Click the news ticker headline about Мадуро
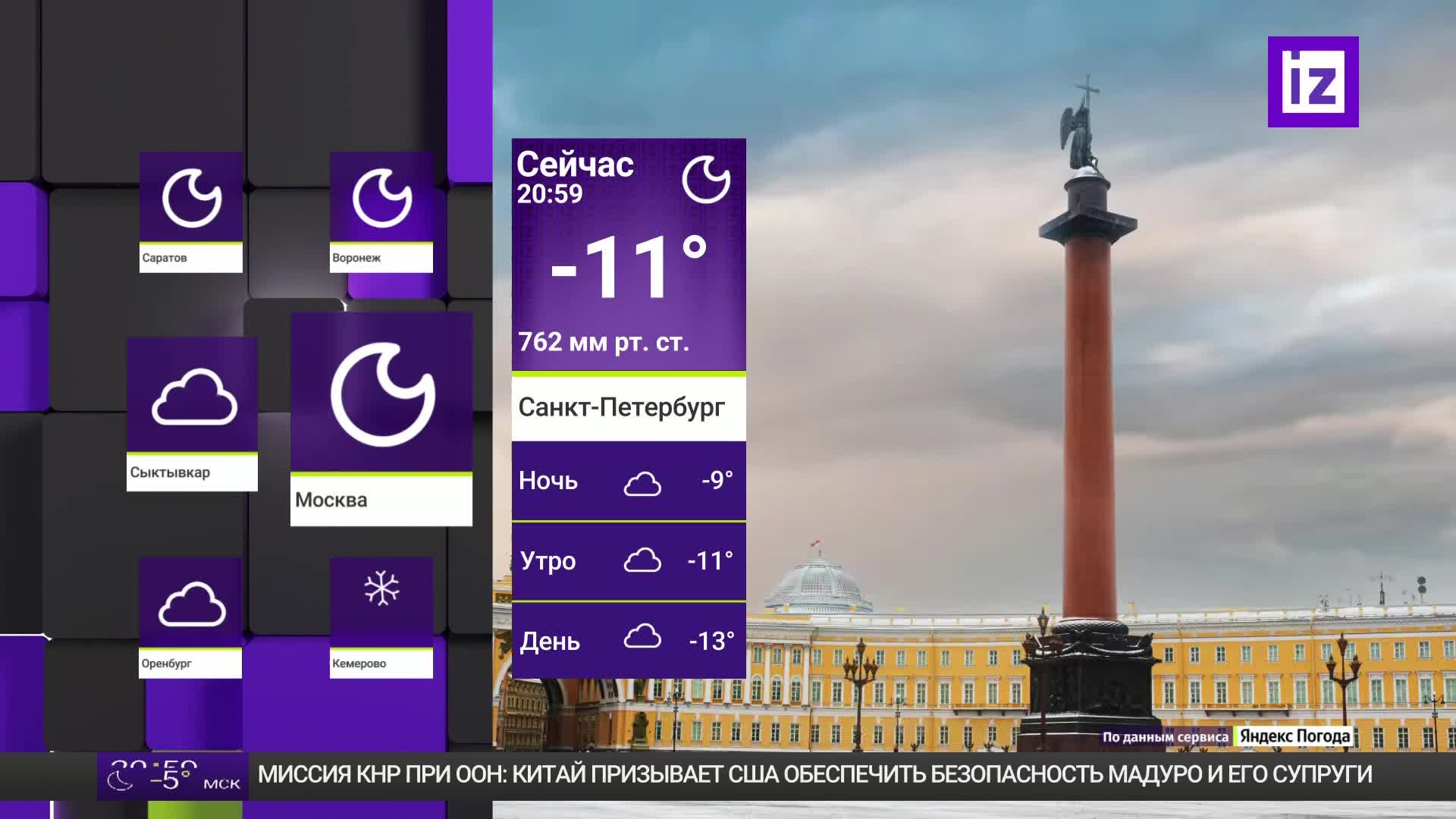Viewport: 1456px width, 819px height. tap(814, 775)
